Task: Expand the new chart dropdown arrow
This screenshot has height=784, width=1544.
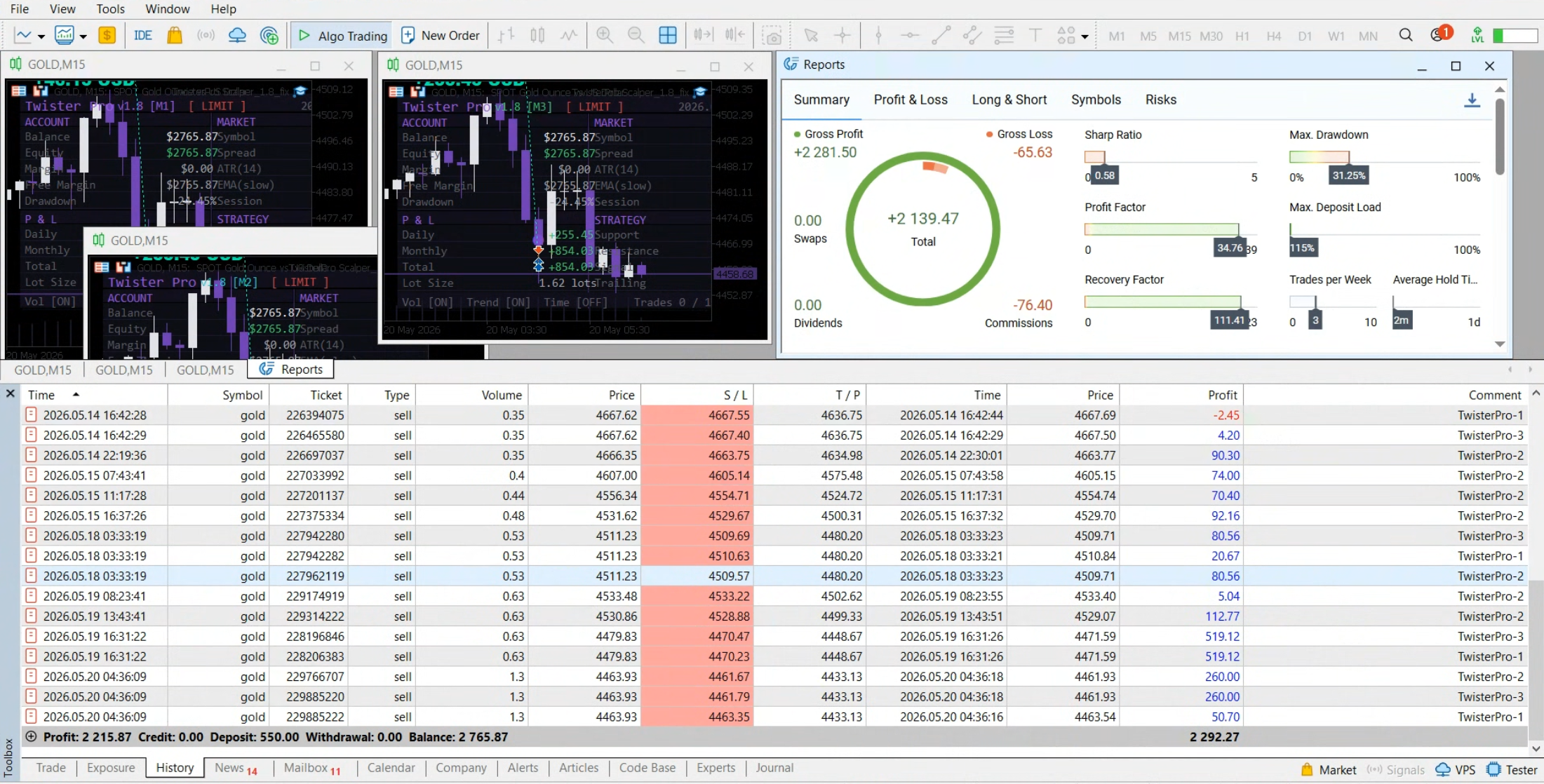Action: tap(41, 36)
